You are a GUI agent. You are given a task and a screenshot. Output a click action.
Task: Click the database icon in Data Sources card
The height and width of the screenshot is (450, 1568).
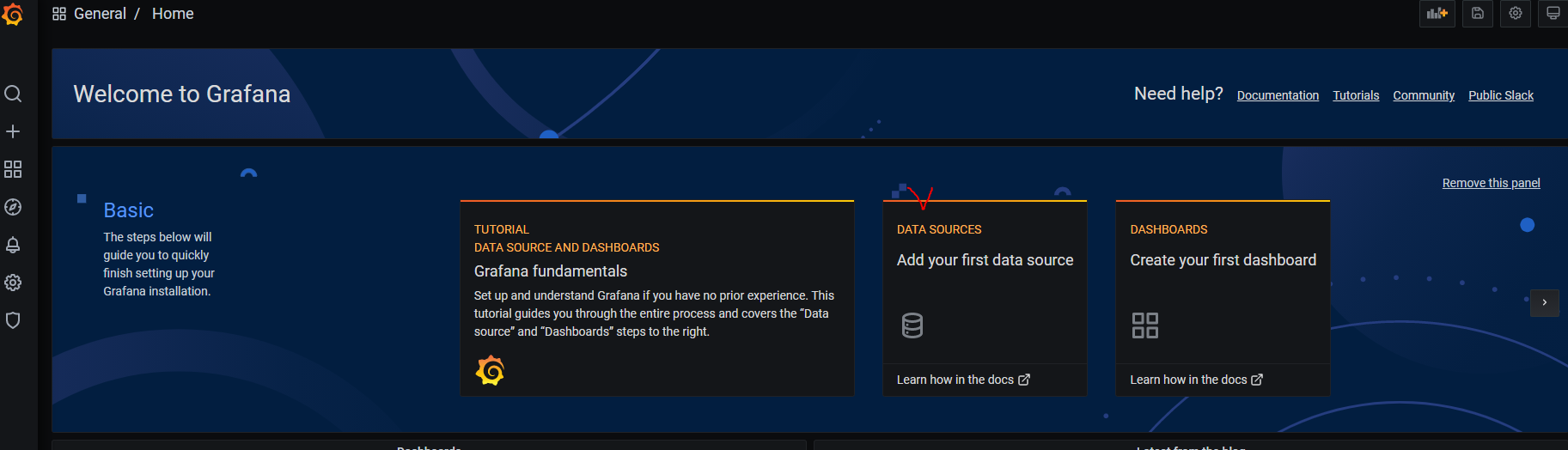pyautogui.click(x=912, y=325)
